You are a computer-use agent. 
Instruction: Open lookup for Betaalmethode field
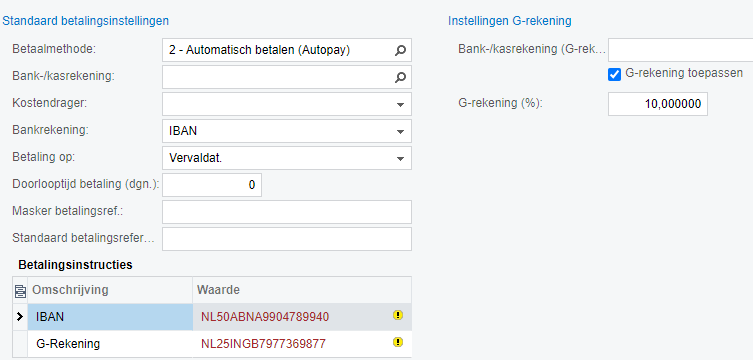coord(400,50)
